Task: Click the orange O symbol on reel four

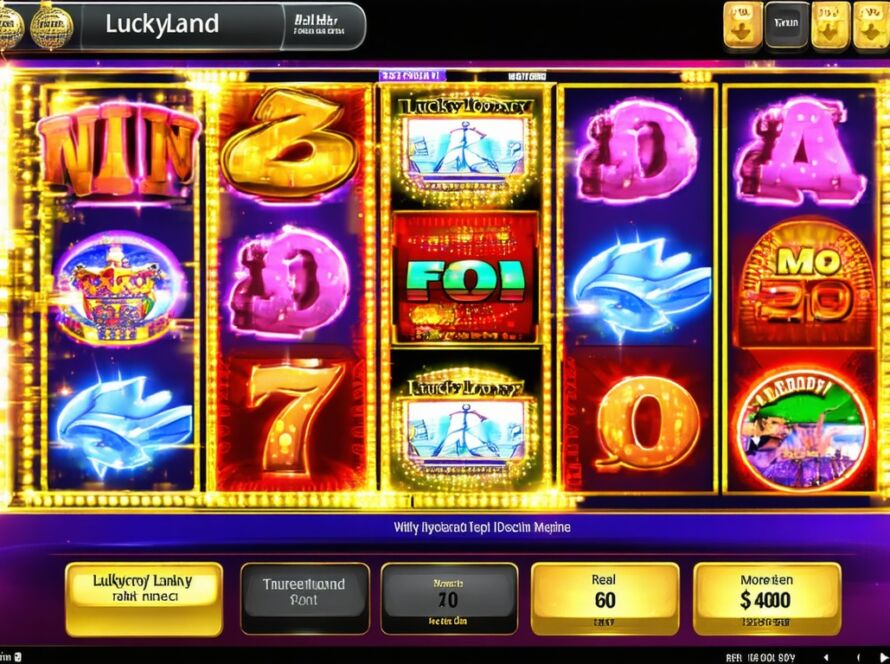Action: (x=647, y=423)
